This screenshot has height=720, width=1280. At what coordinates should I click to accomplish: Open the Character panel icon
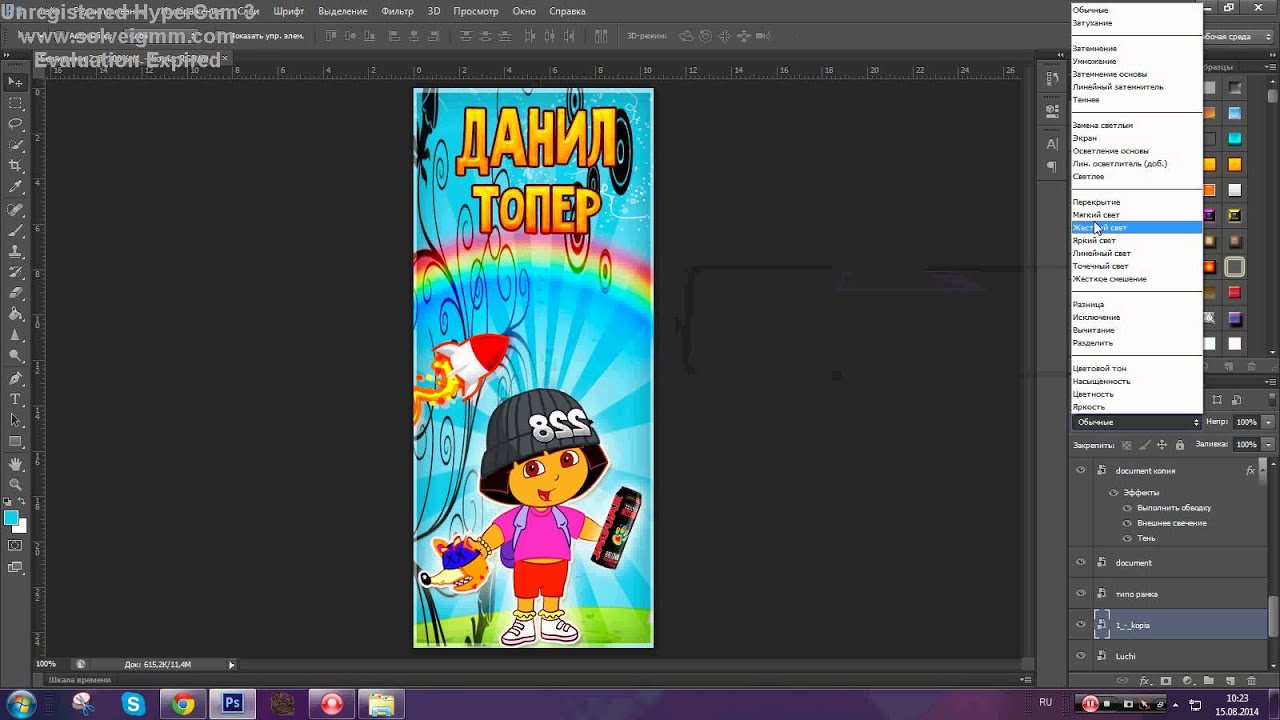[1052, 145]
